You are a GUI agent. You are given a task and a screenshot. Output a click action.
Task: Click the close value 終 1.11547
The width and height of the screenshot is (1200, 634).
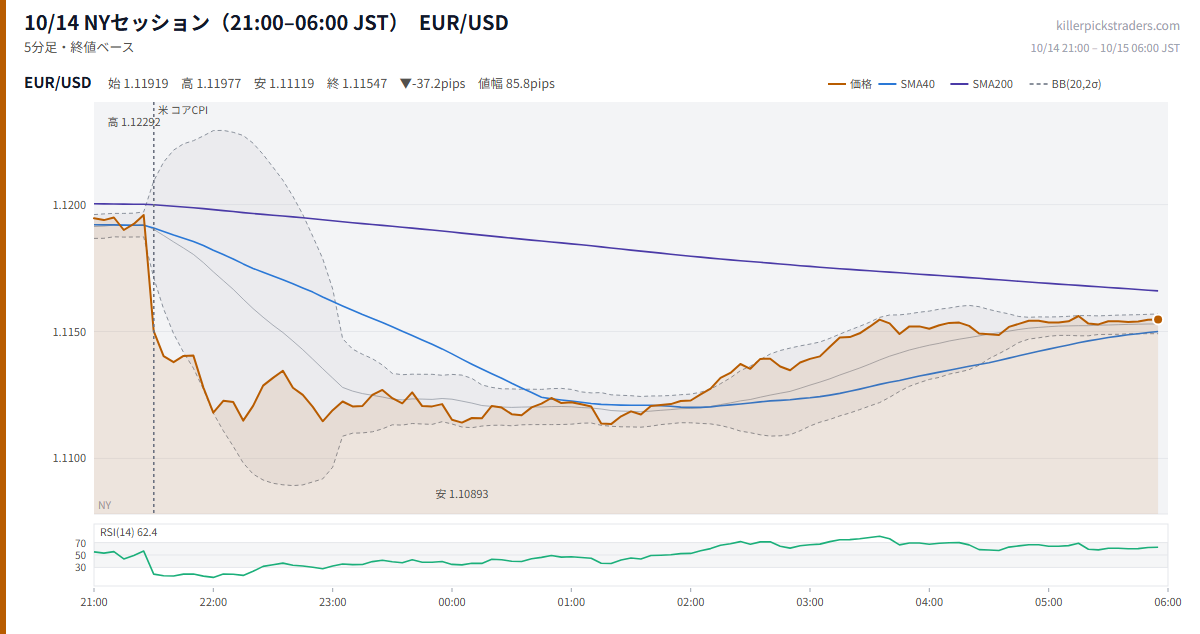(x=357, y=84)
